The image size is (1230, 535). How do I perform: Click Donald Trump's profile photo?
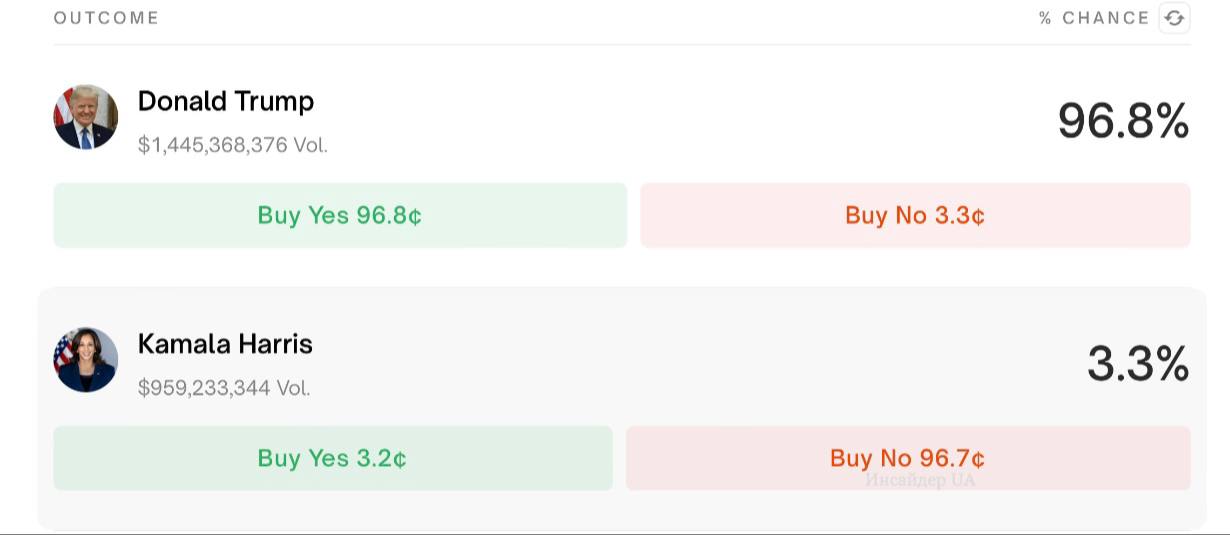pyautogui.click(x=86, y=117)
